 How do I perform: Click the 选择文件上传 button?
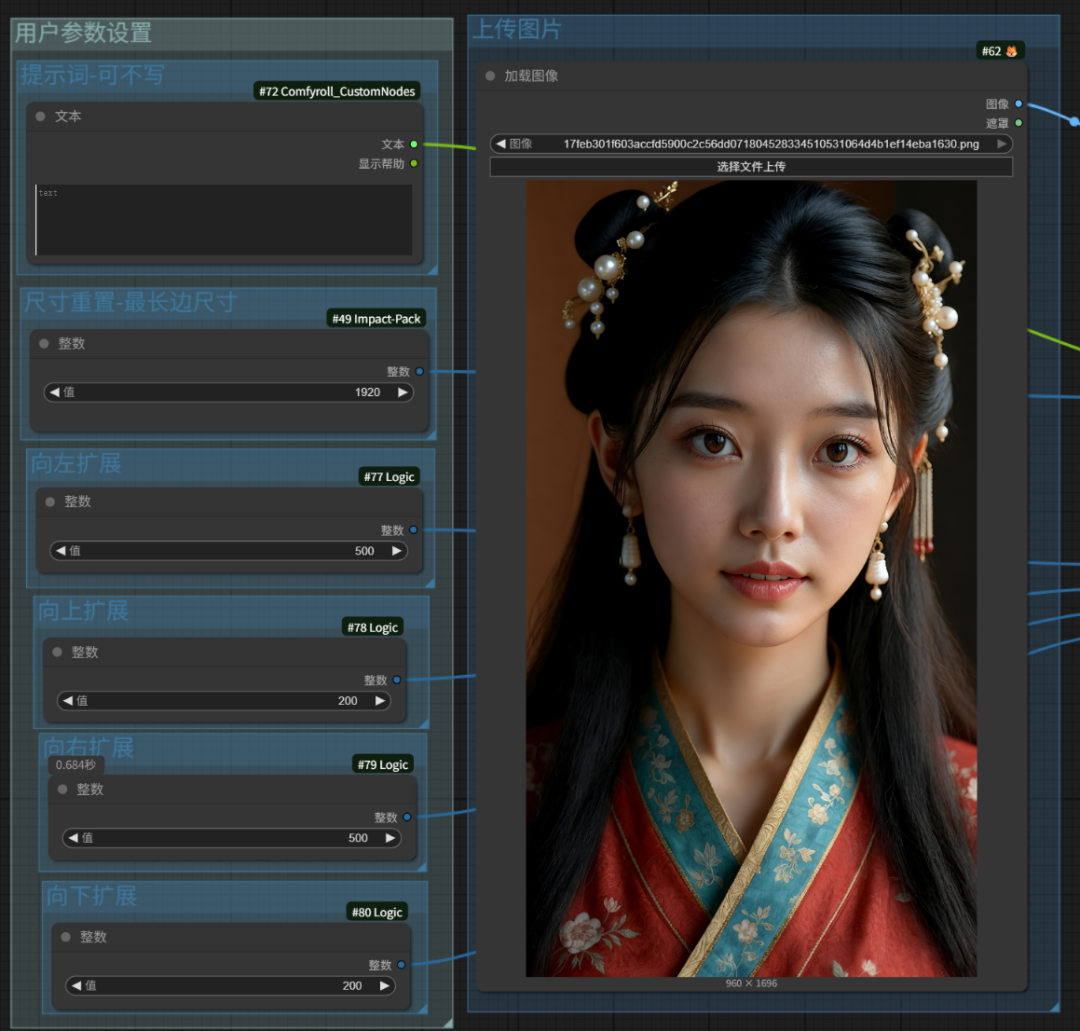751,167
